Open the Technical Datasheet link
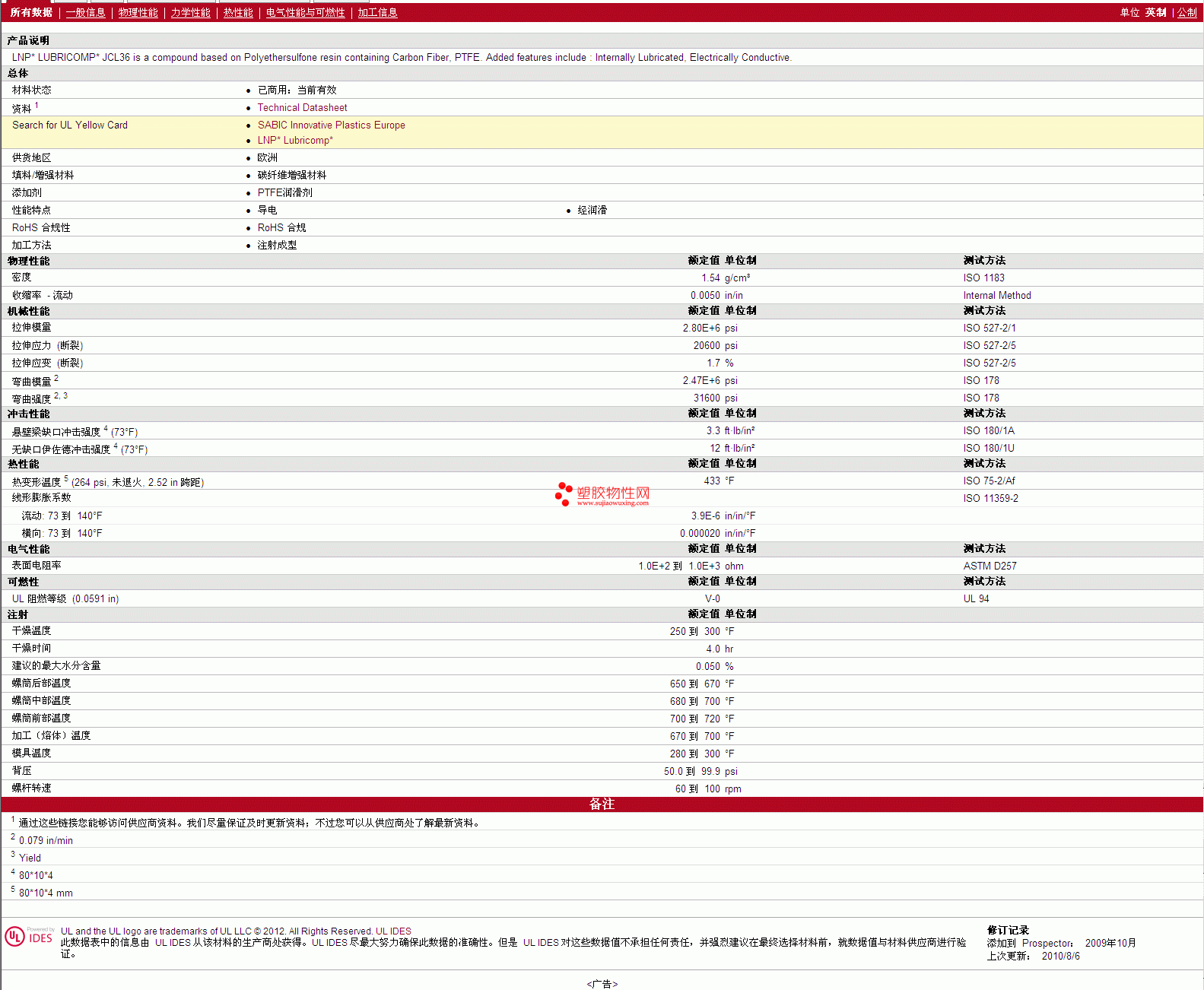This screenshot has height=990, width=1204. [302, 108]
